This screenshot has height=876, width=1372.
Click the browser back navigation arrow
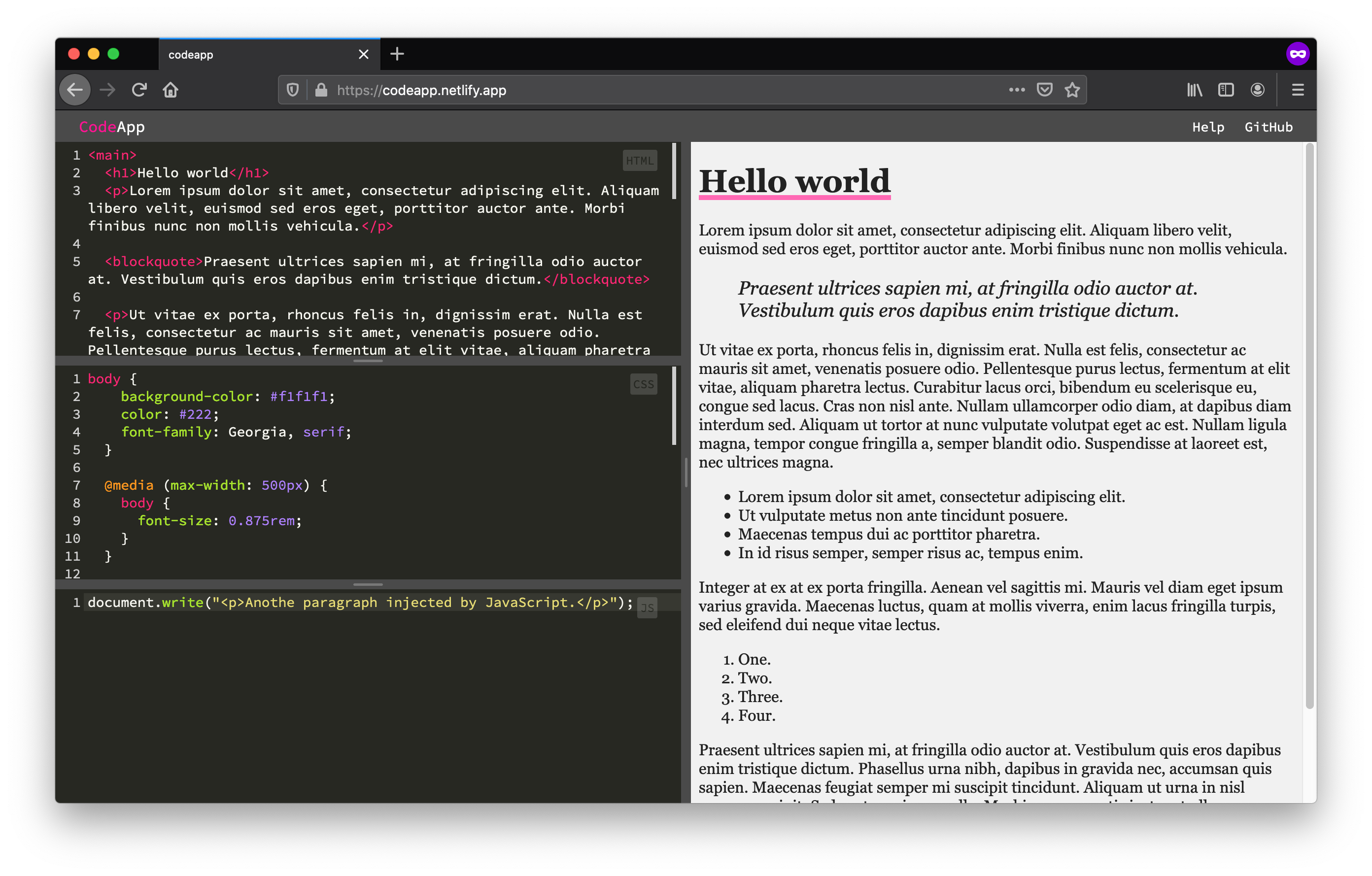[x=76, y=90]
